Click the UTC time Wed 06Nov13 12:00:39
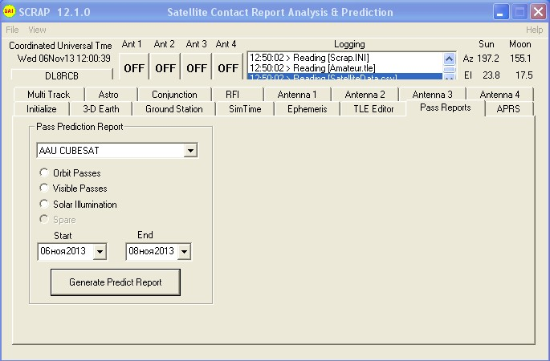This screenshot has width=550, height=361. click(x=64, y=58)
